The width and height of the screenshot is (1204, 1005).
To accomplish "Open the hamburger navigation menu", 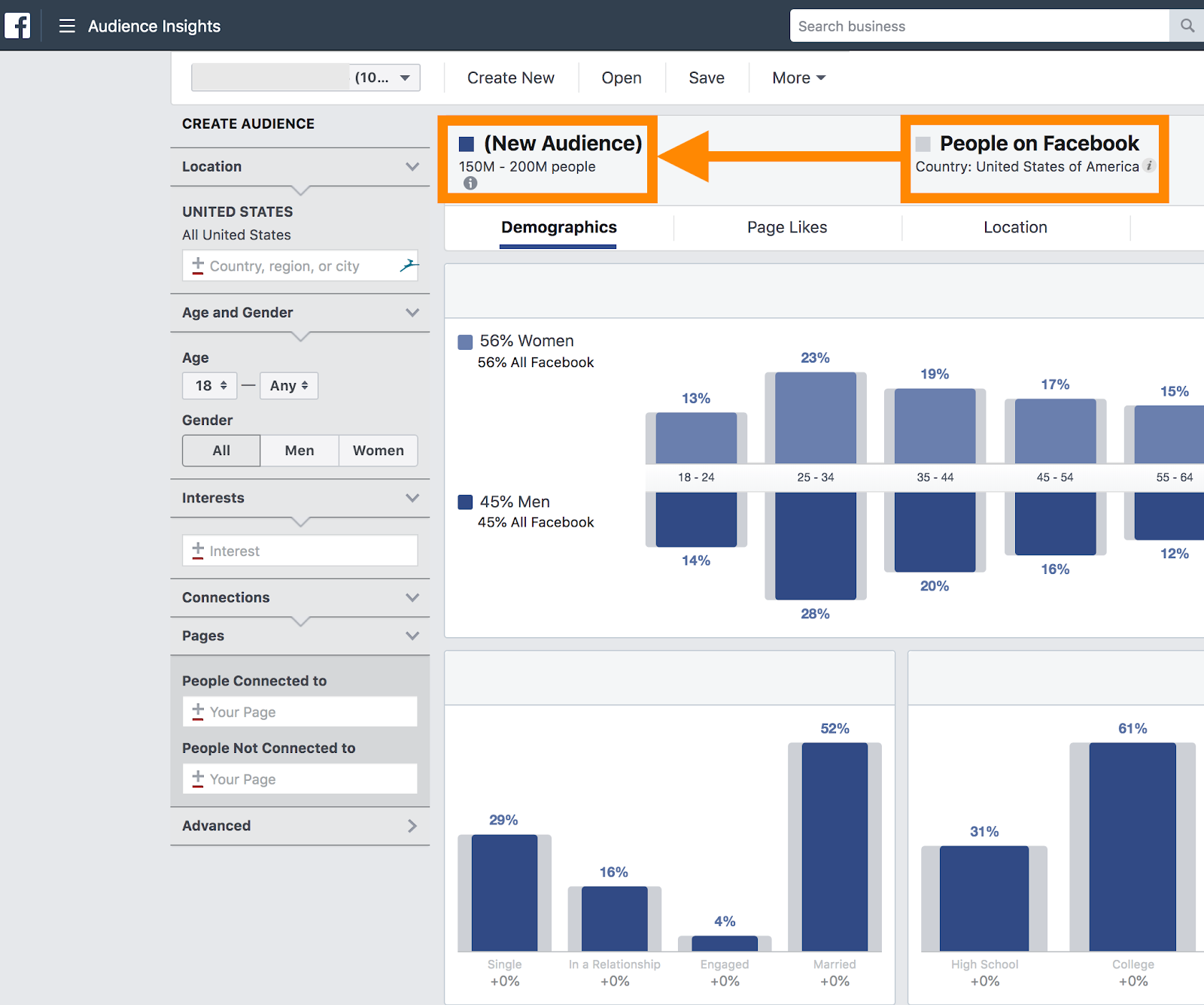I will click(67, 26).
